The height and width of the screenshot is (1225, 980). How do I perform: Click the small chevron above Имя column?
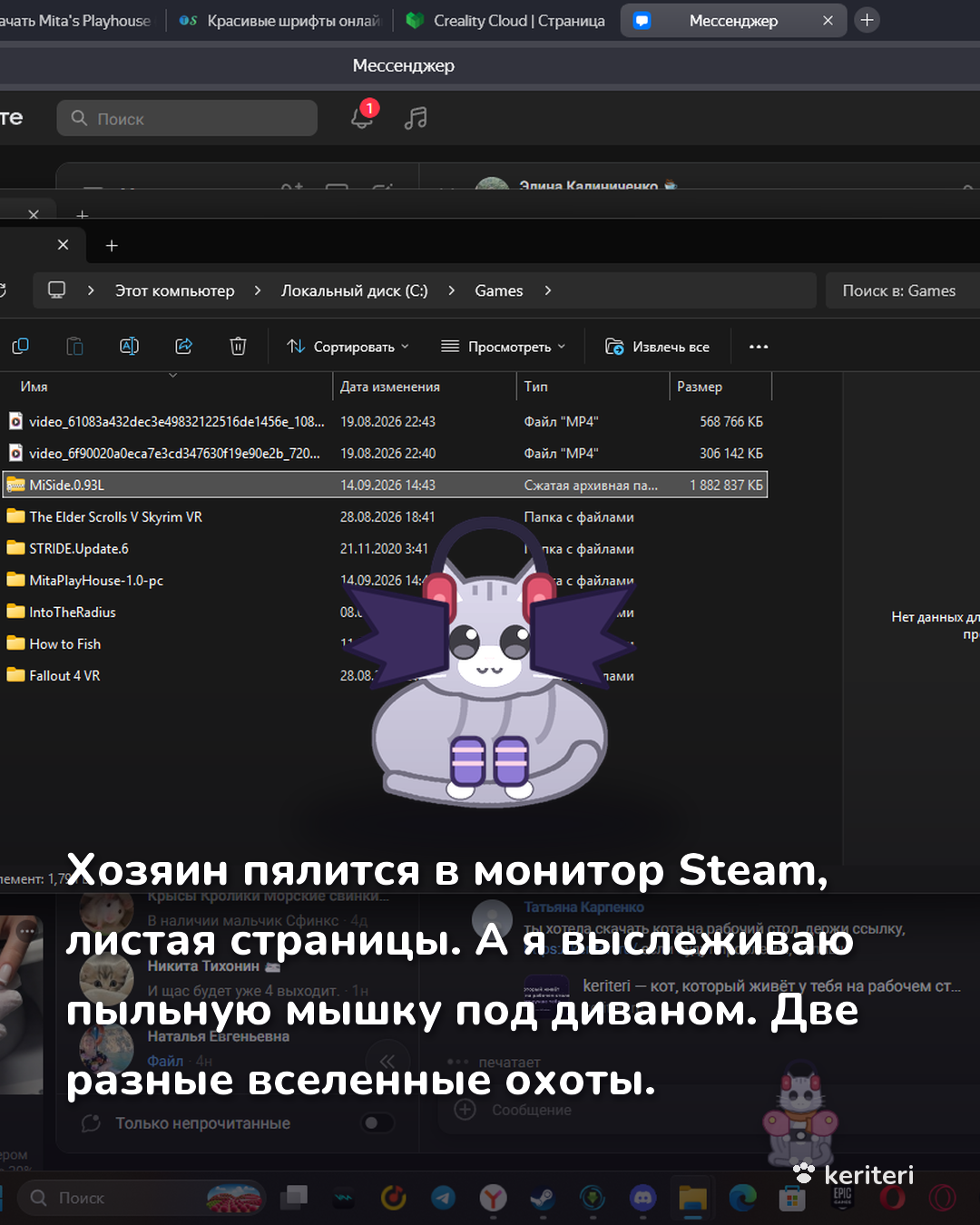pyautogui.click(x=172, y=375)
